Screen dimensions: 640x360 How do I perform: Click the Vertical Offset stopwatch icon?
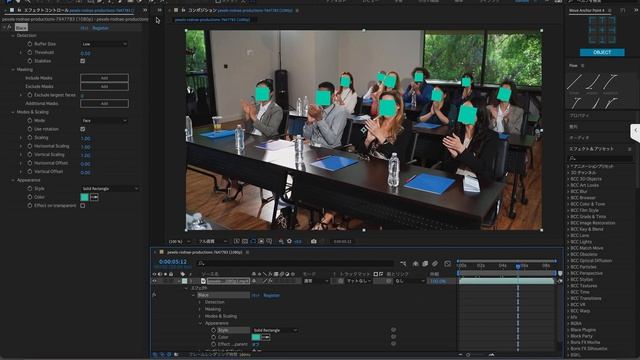pyautogui.click(x=30, y=171)
